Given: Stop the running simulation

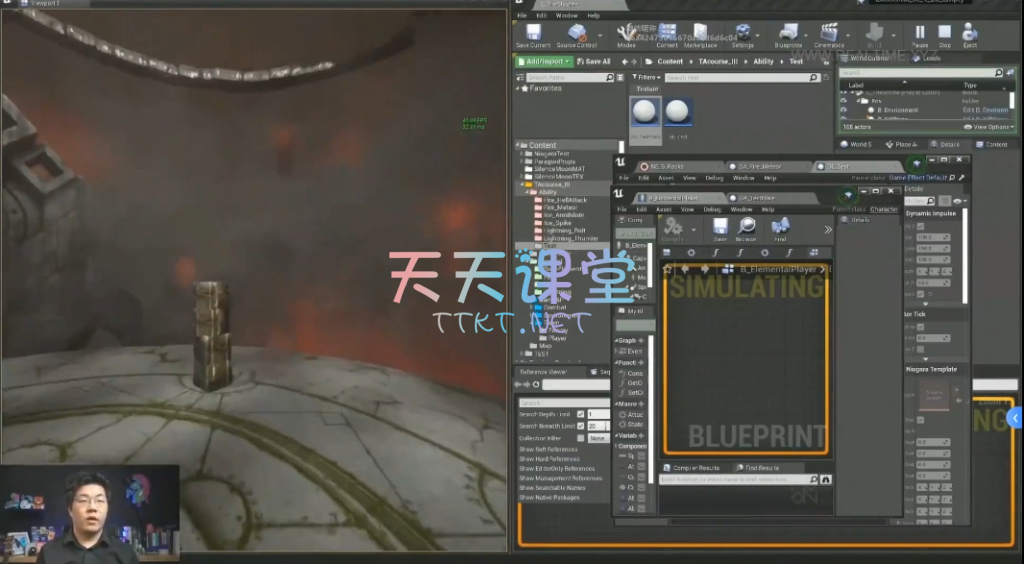Looking at the screenshot, I should (x=944, y=35).
